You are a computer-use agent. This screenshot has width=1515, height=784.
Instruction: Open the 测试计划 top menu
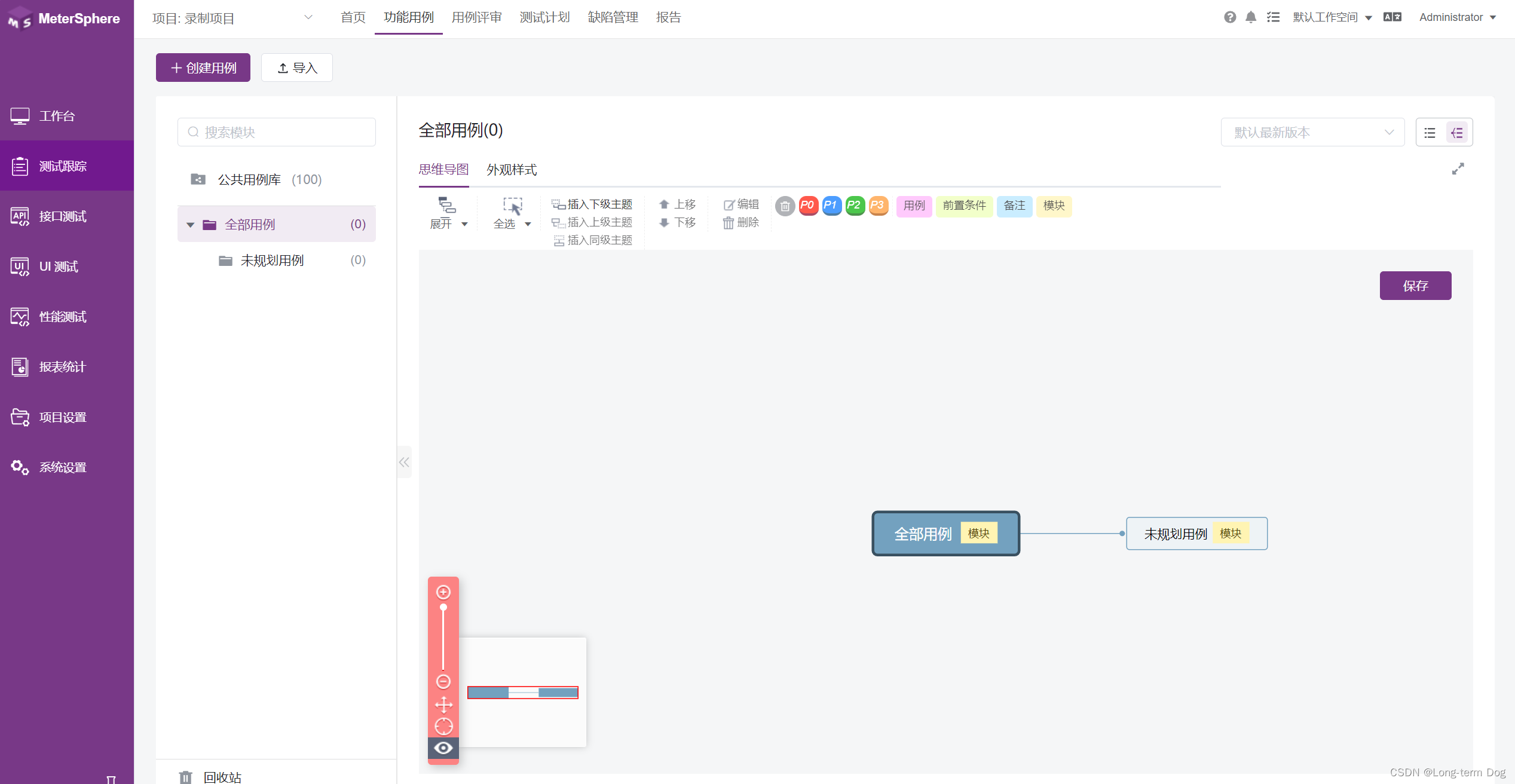click(544, 17)
